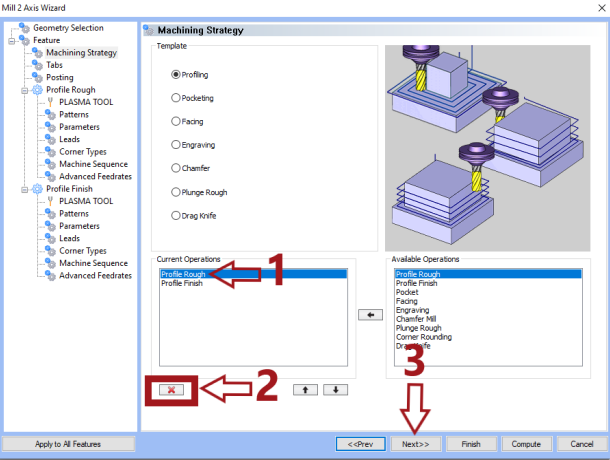The image size is (610, 460).
Task: Select the Profiling template radio button
Action: coord(176,74)
